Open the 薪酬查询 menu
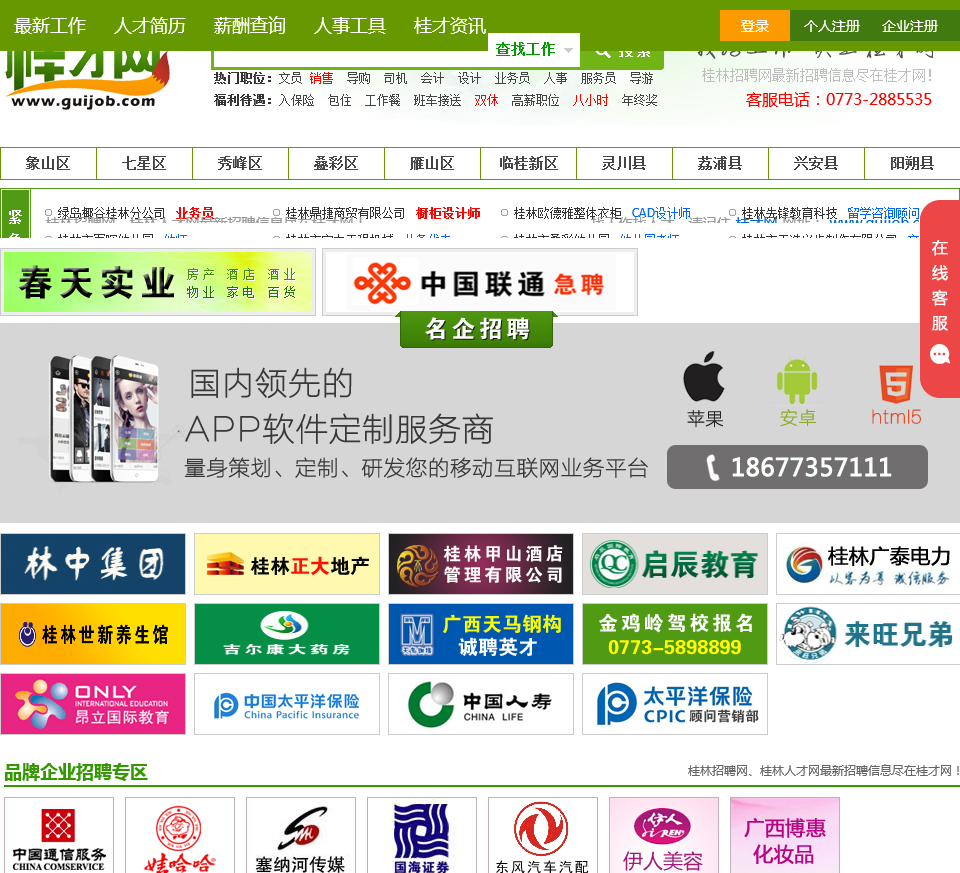The width and height of the screenshot is (960, 873). 250,26
